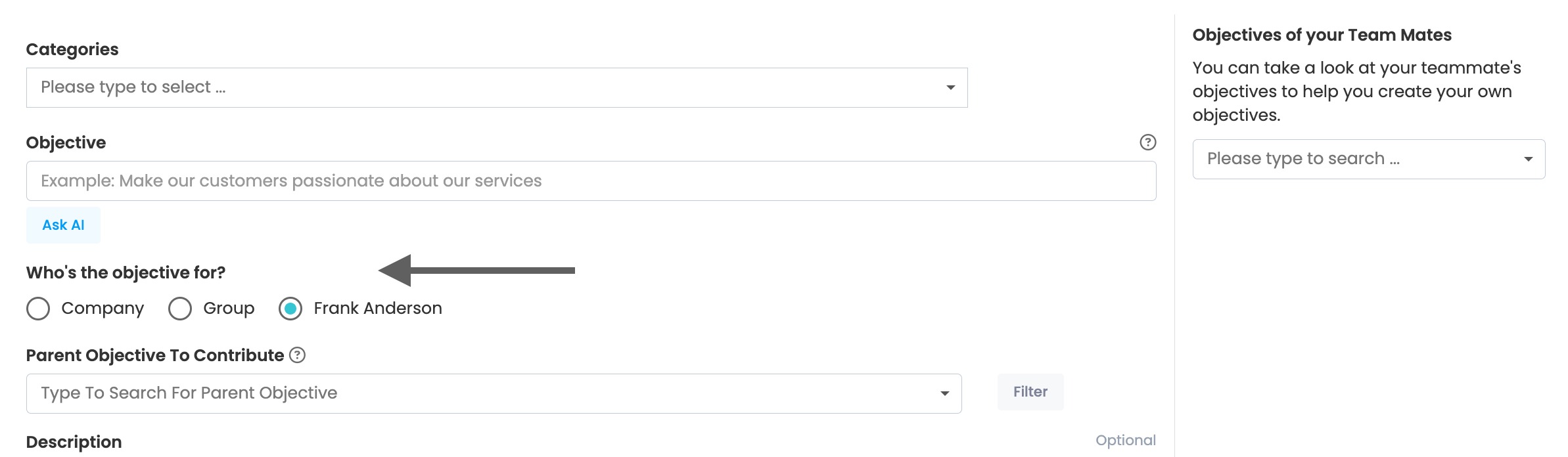Click the Description section heading
The image size is (1568, 457).
click(74, 442)
